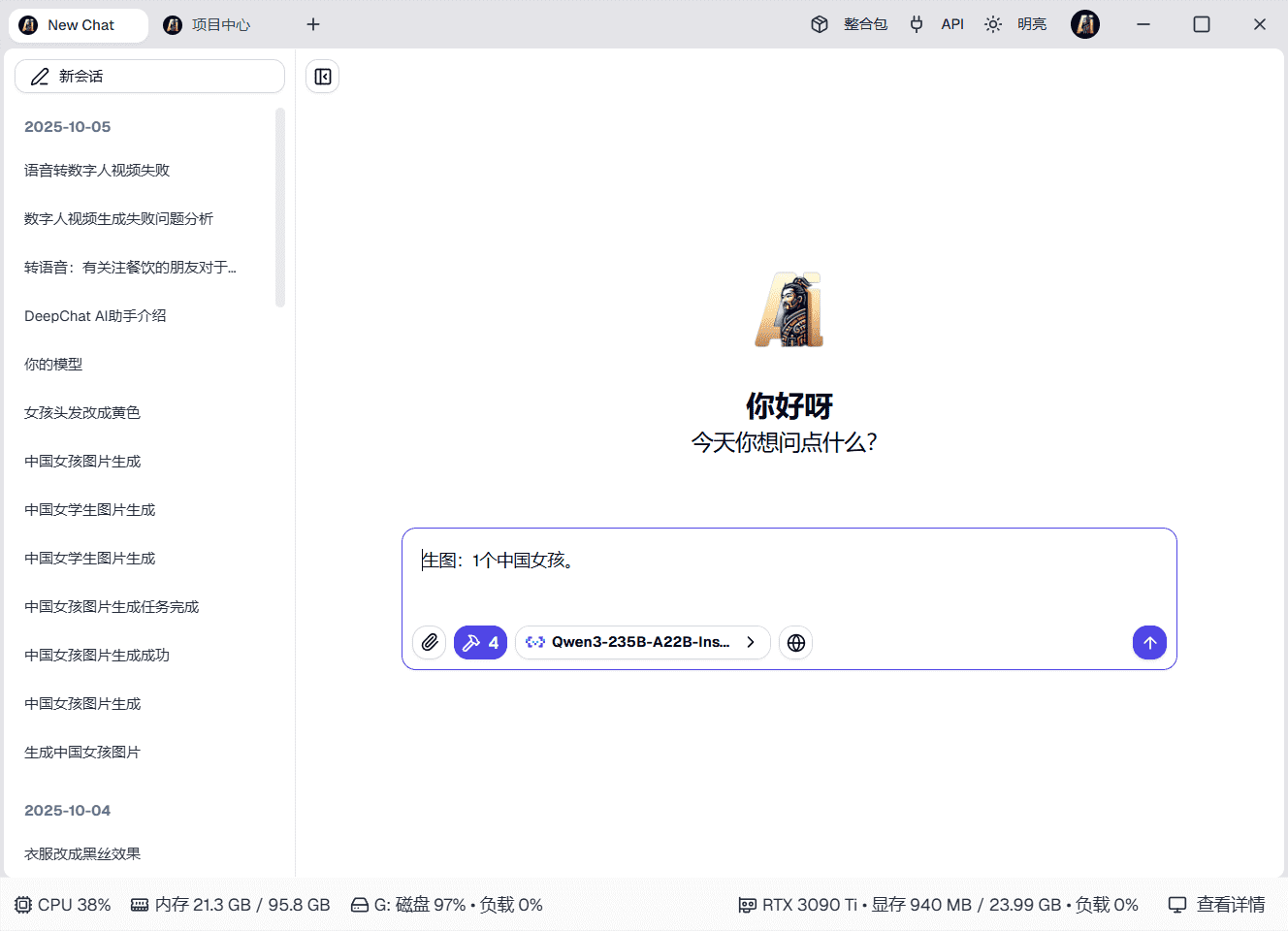Screen dimensions: 1288x931
Task: Open 查看详情 in the status bar
Action: (1228, 904)
